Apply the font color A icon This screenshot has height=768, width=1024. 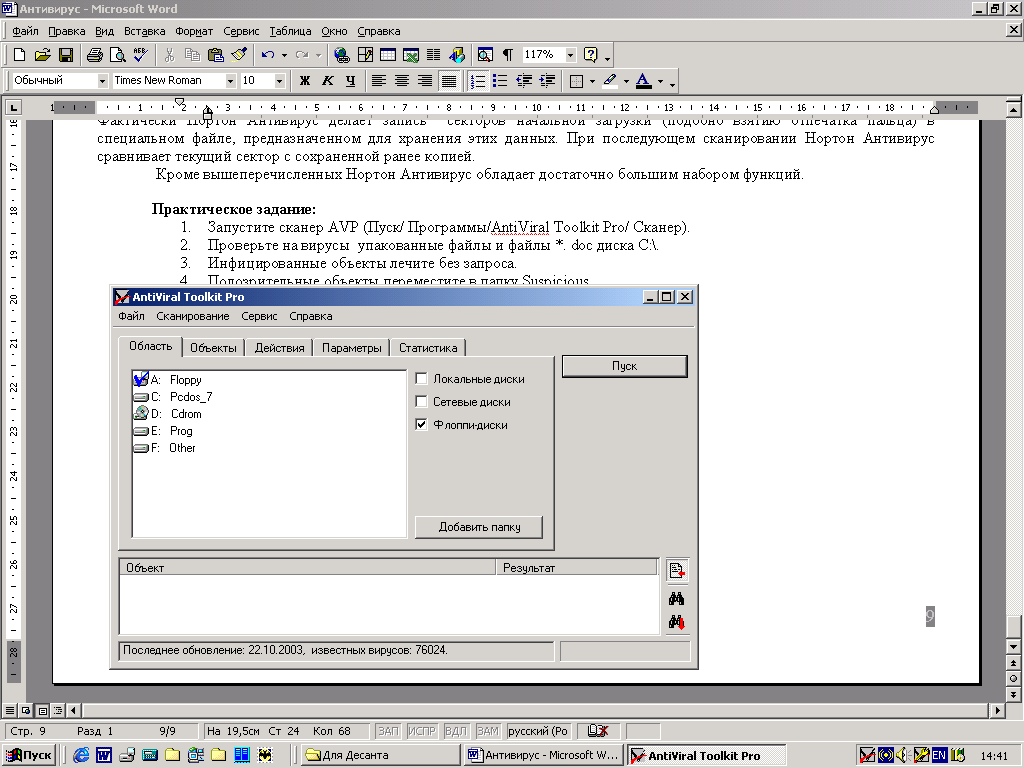coord(644,80)
